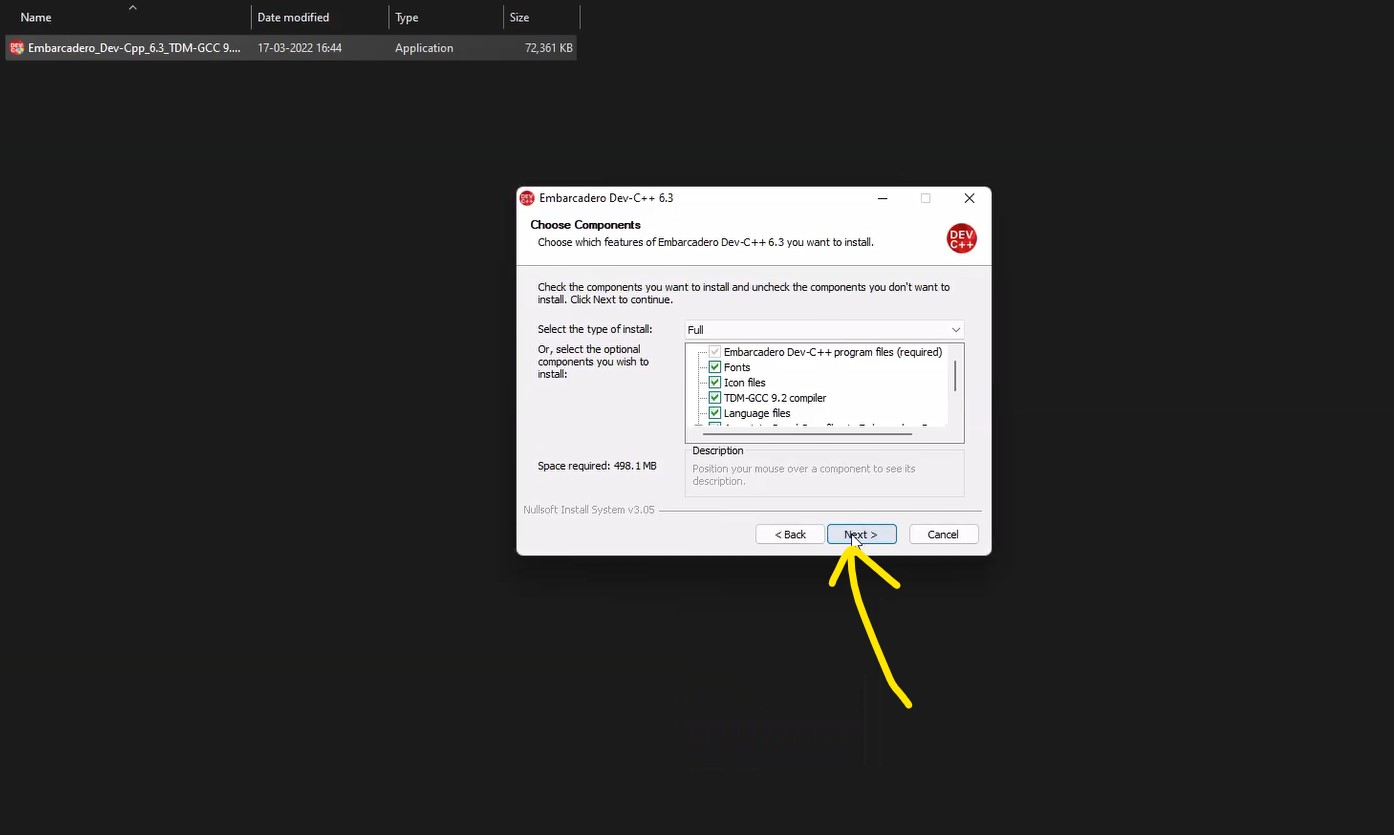The width and height of the screenshot is (1394, 835).
Task: Sort by the Size column in Explorer
Action: tap(541, 17)
